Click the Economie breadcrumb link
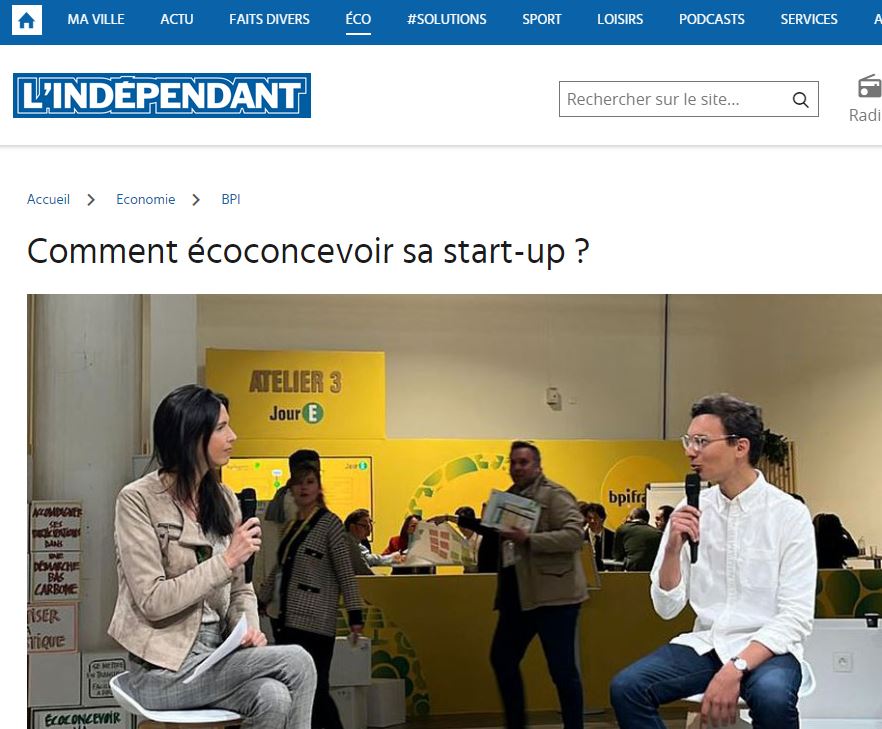Screen dimensions: 882x729 (x=146, y=200)
